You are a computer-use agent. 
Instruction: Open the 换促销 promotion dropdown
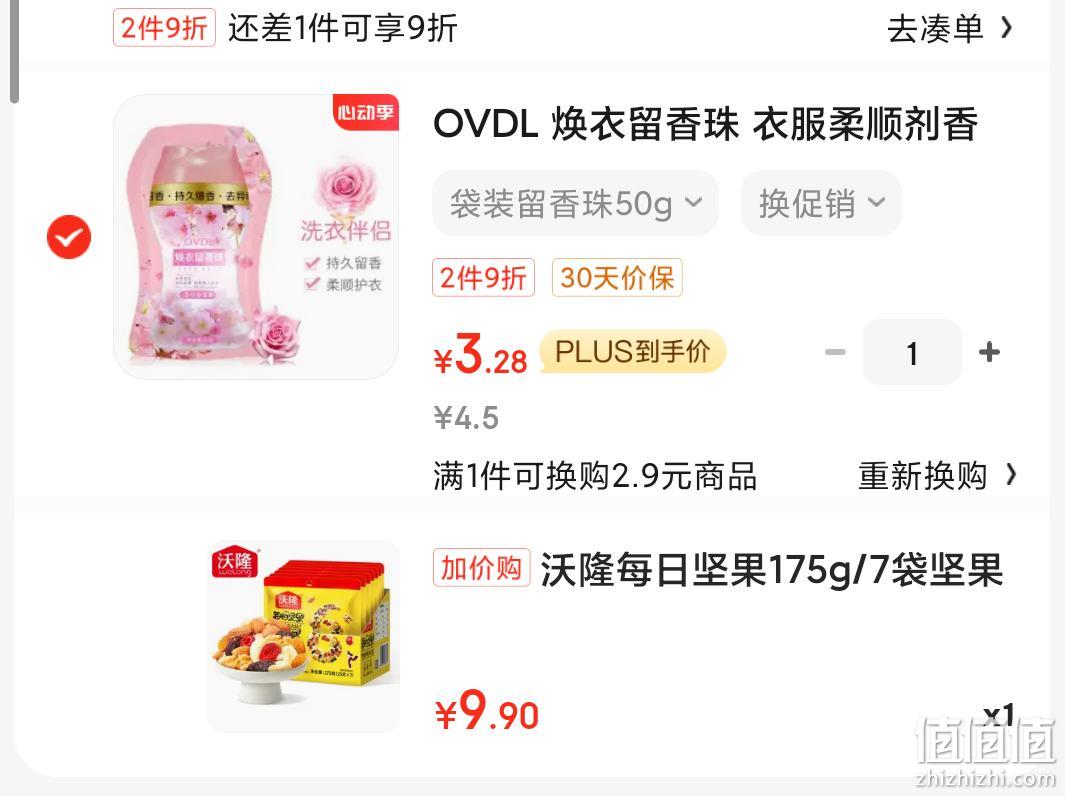[x=821, y=203]
